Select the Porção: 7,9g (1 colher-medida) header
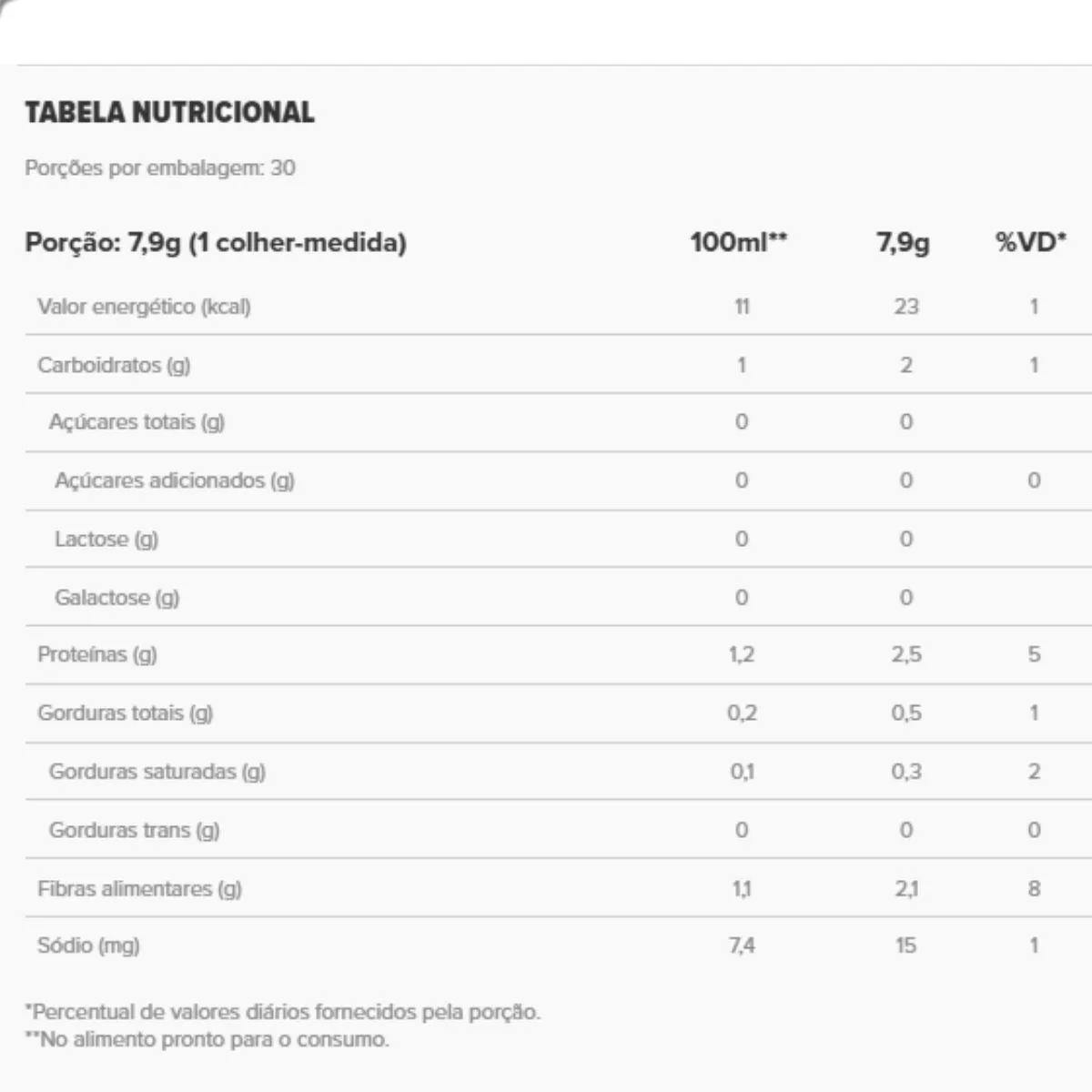Screen dimensions: 1092x1092 point(216,243)
